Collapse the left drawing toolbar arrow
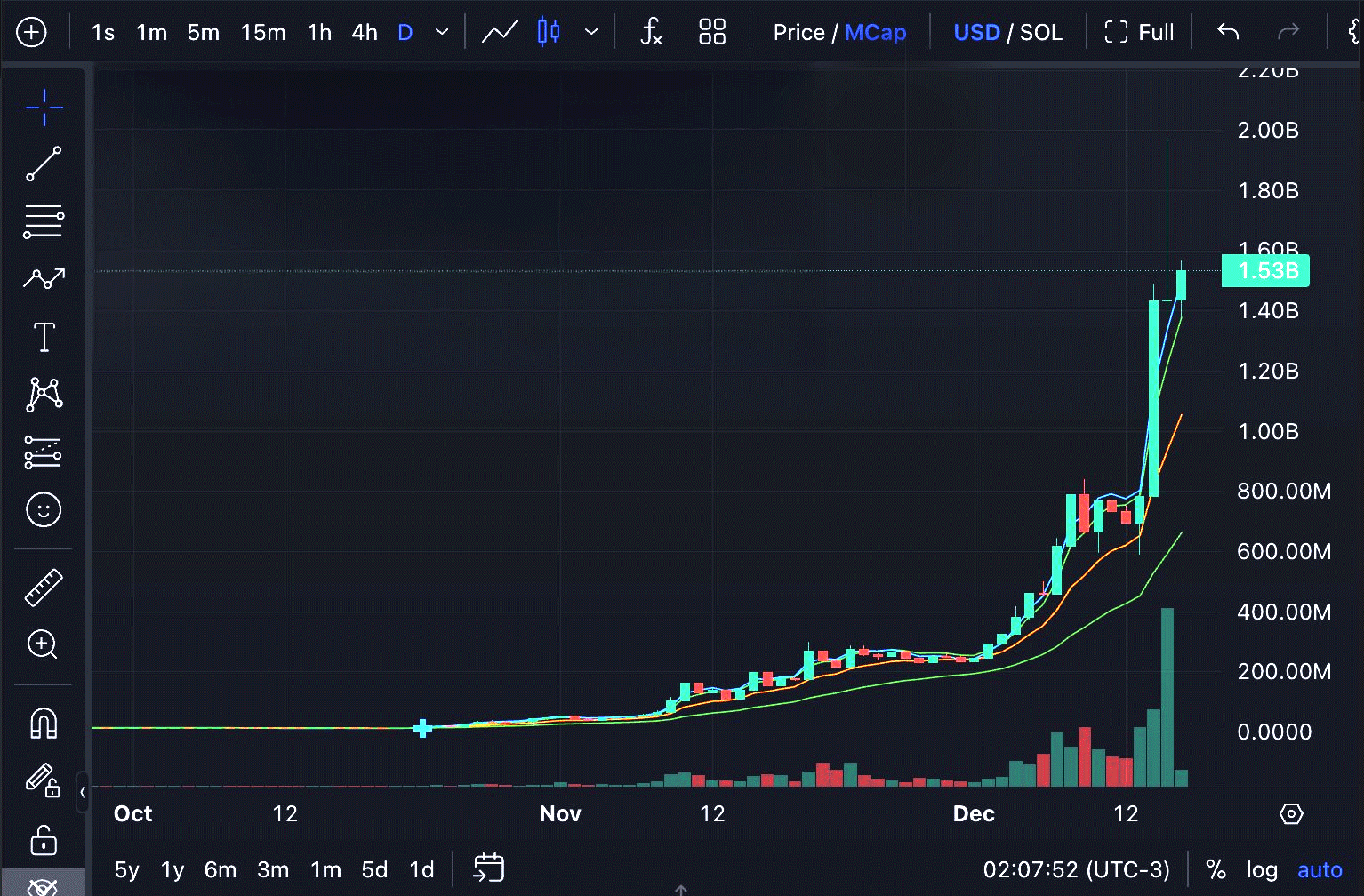 pos(82,791)
